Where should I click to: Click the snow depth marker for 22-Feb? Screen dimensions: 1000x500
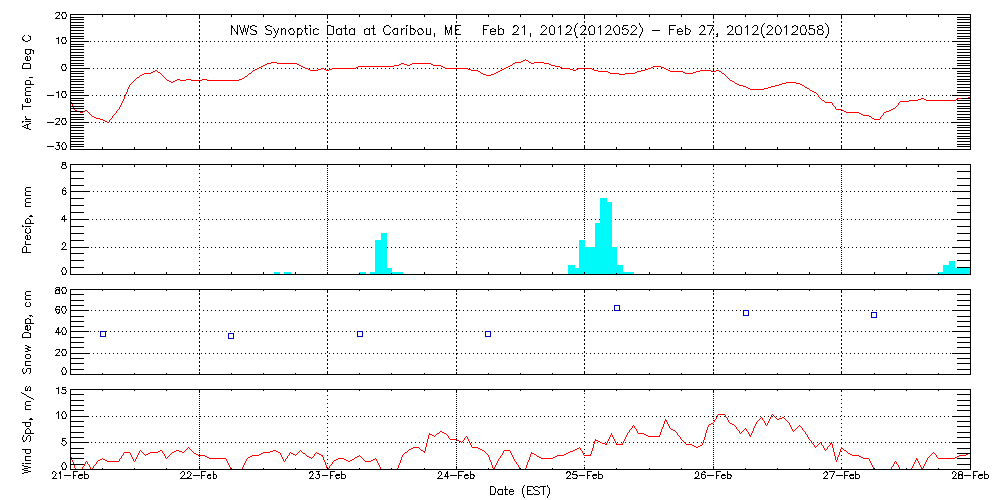(x=231, y=336)
